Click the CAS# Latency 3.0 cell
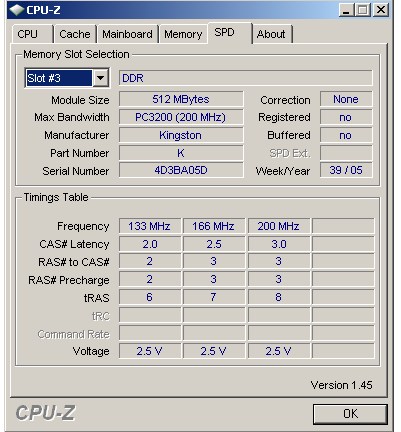401x432 pixels. (x=279, y=244)
